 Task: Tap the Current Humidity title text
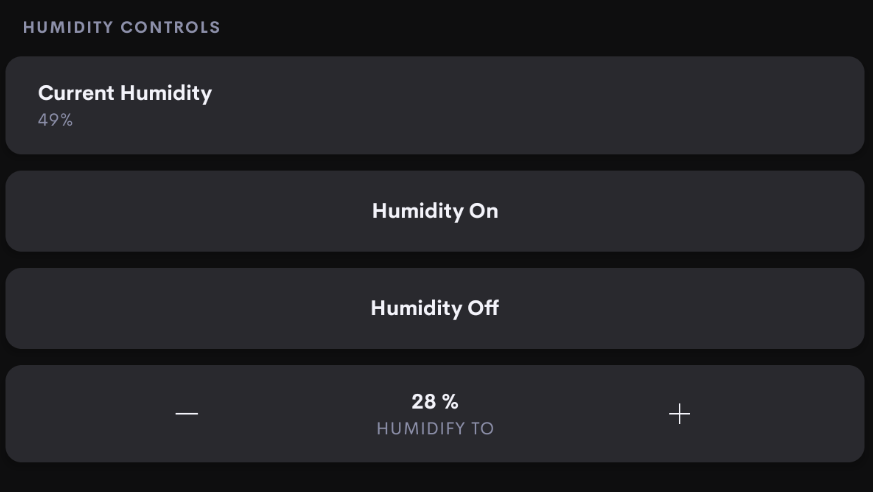[125, 93]
